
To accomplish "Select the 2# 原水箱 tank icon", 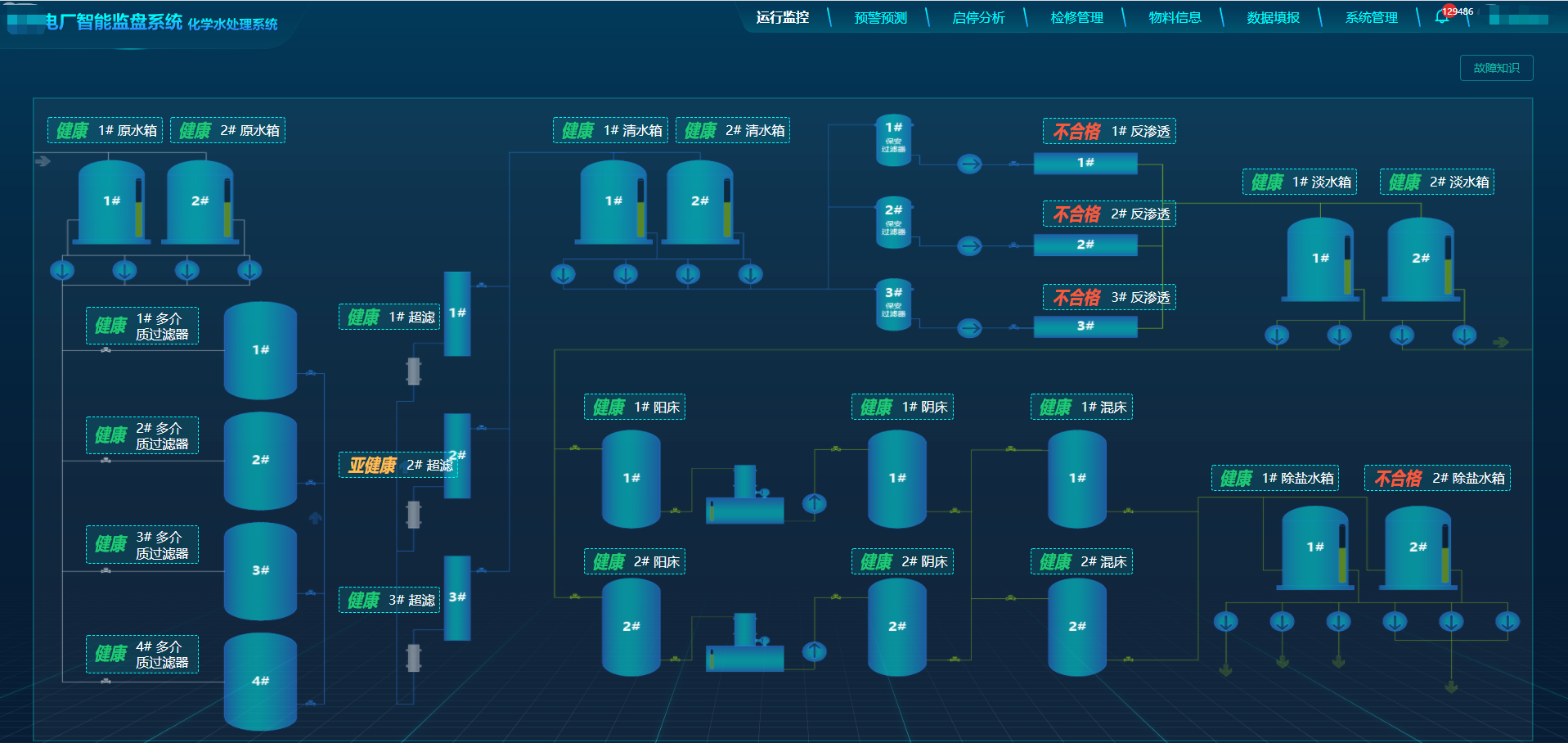I will (200, 202).
